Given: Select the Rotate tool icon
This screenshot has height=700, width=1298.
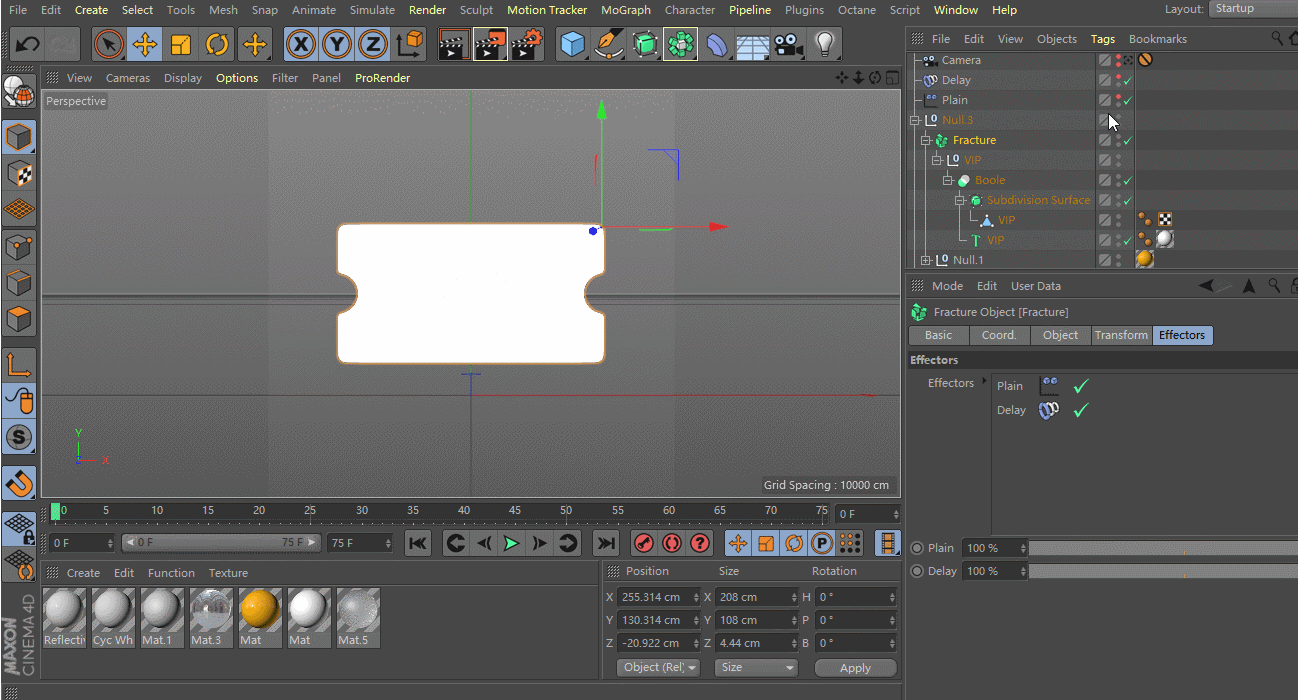Looking at the screenshot, I should pyautogui.click(x=217, y=45).
